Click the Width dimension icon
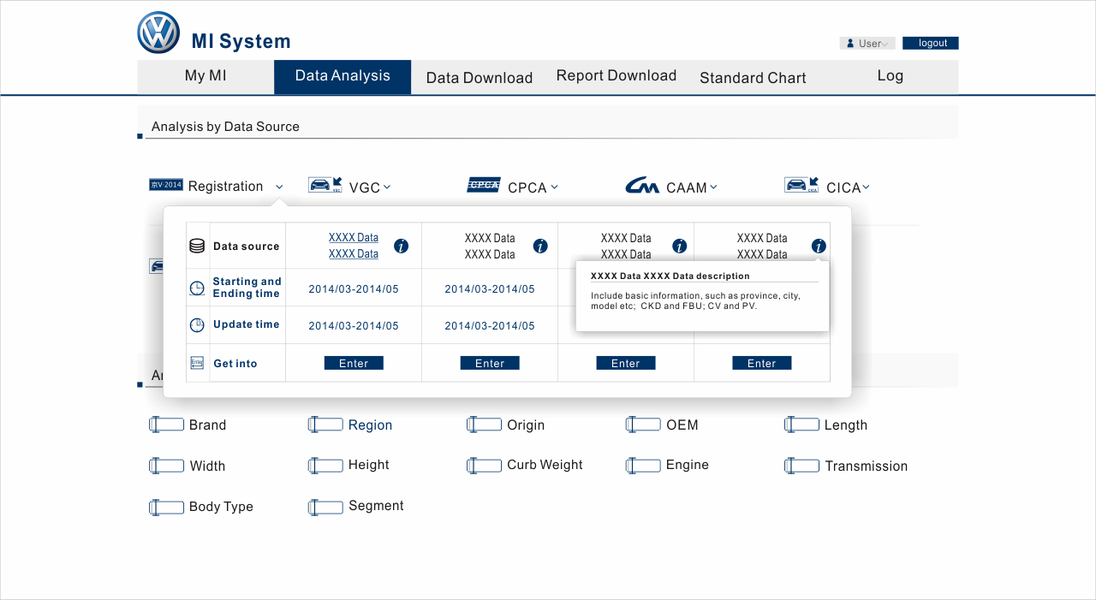Screen dimensions: 1096x600 166,466
